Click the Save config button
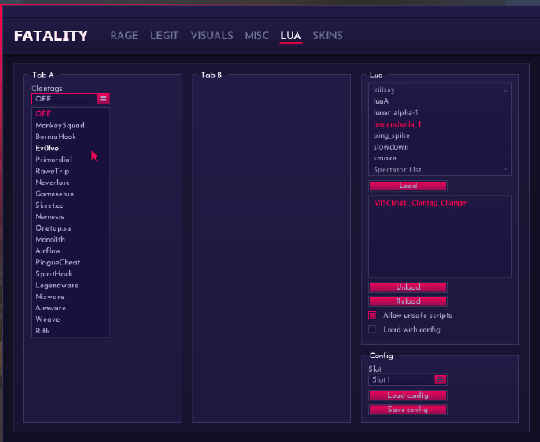Image resolution: width=540 pixels, height=442 pixels. (x=408, y=410)
